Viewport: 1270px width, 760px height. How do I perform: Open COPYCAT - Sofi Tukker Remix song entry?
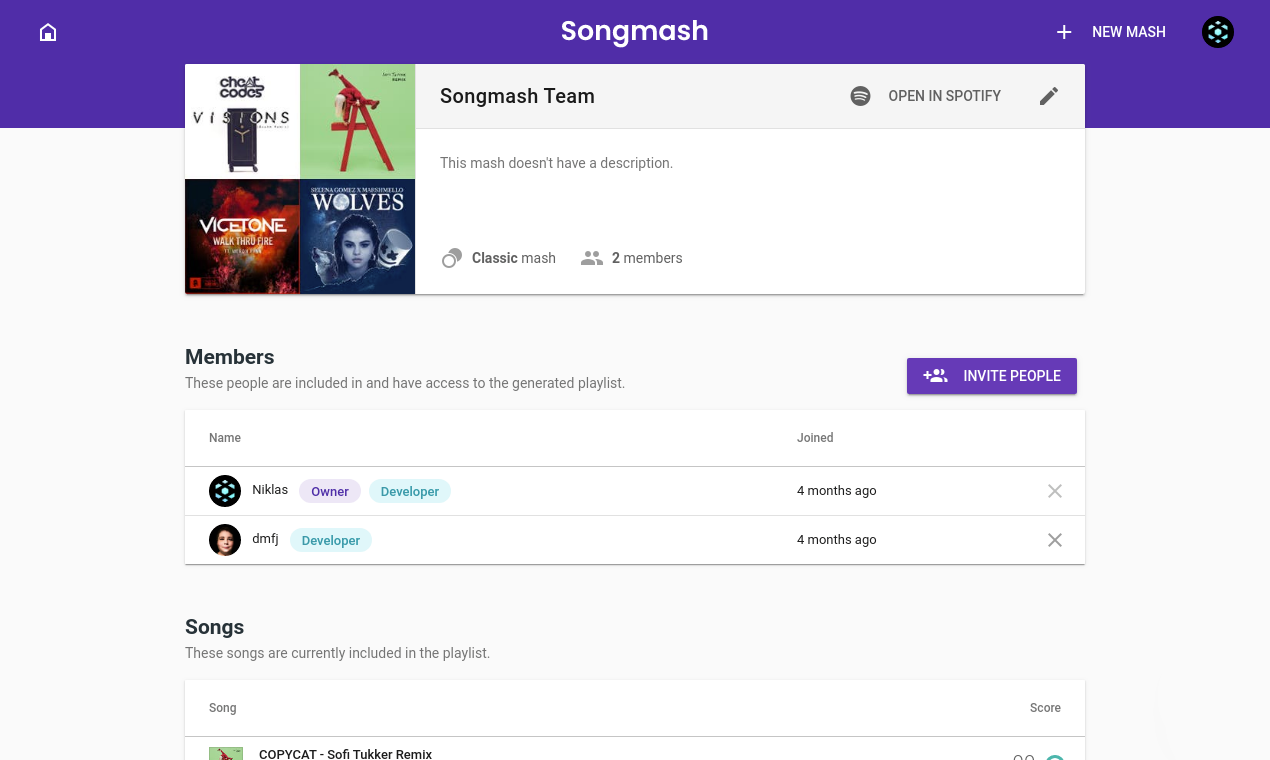(345, 754)
